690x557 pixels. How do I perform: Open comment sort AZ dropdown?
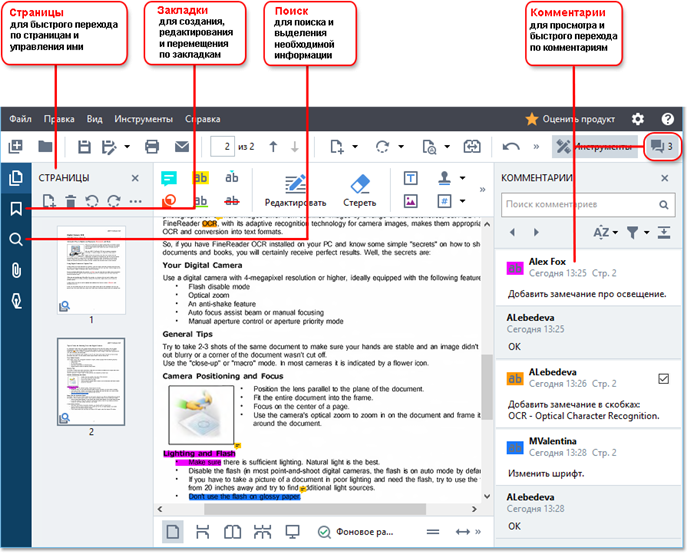(x=606, y=232)
